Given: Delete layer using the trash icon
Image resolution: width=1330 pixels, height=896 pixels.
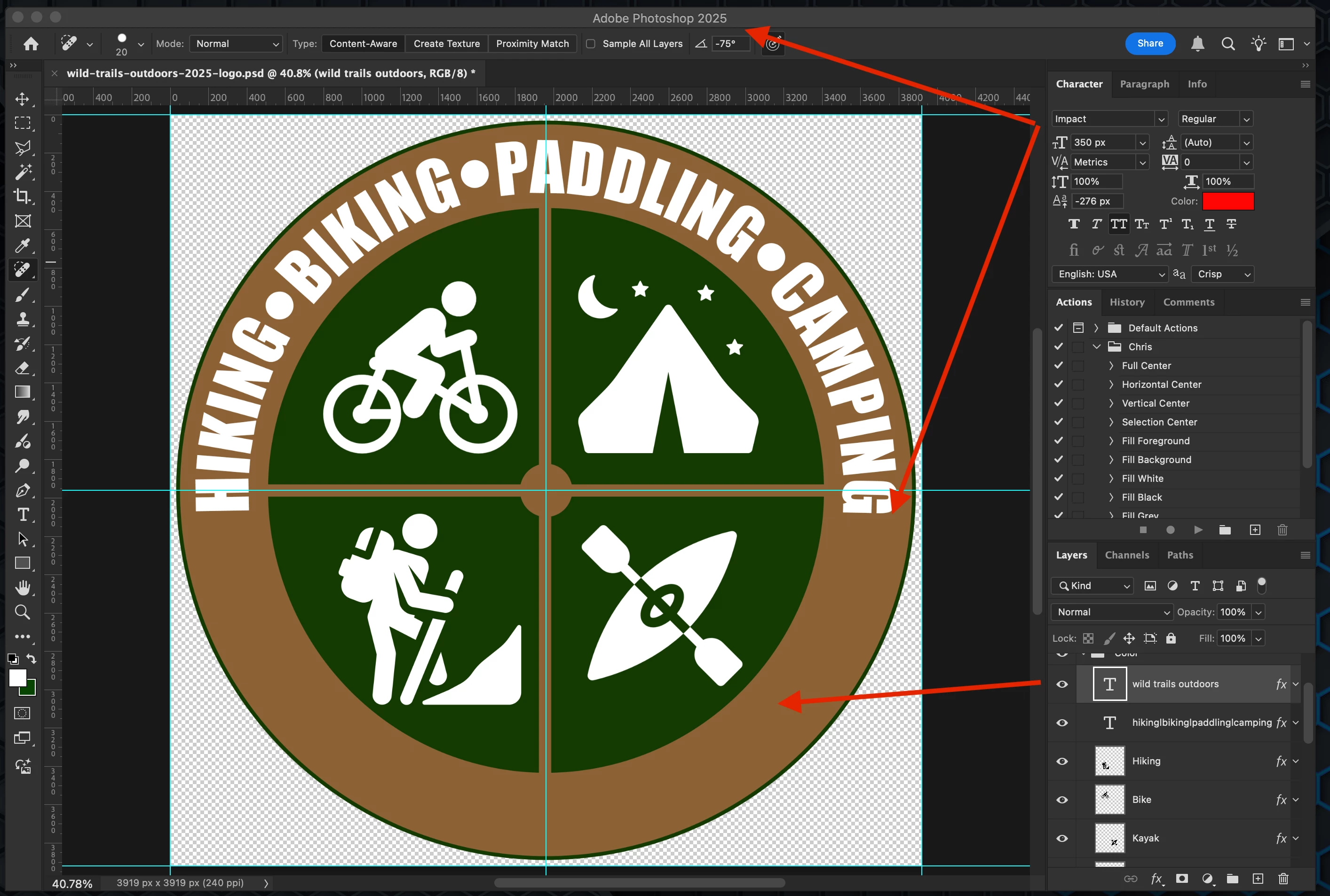Looking at the screenshot, I should (x=1283, y=879).
